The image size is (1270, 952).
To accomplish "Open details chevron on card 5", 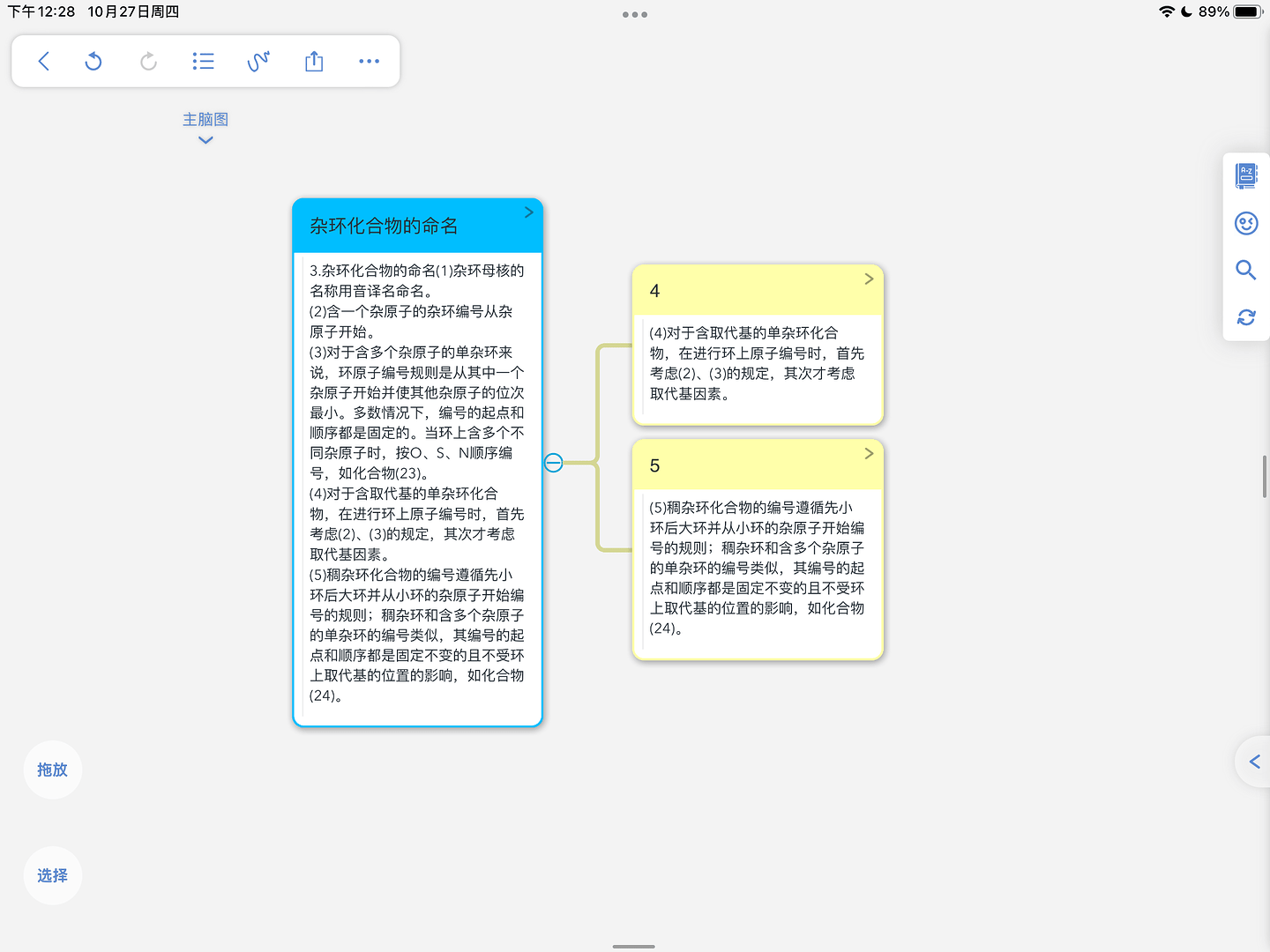I will (869, 453).
